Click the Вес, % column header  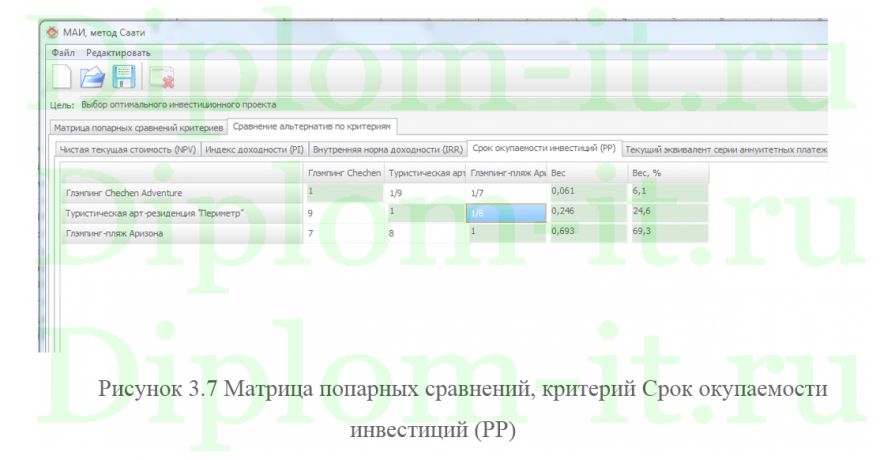point(668,173)
